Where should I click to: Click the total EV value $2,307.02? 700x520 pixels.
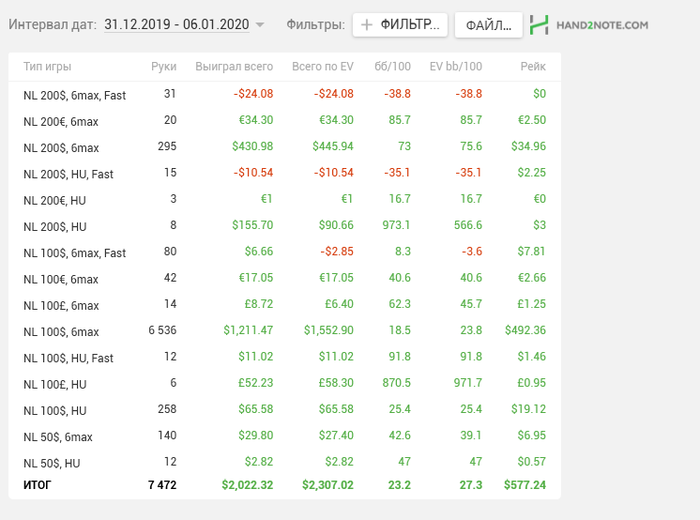pyautogui.click(x=328, y=485)
